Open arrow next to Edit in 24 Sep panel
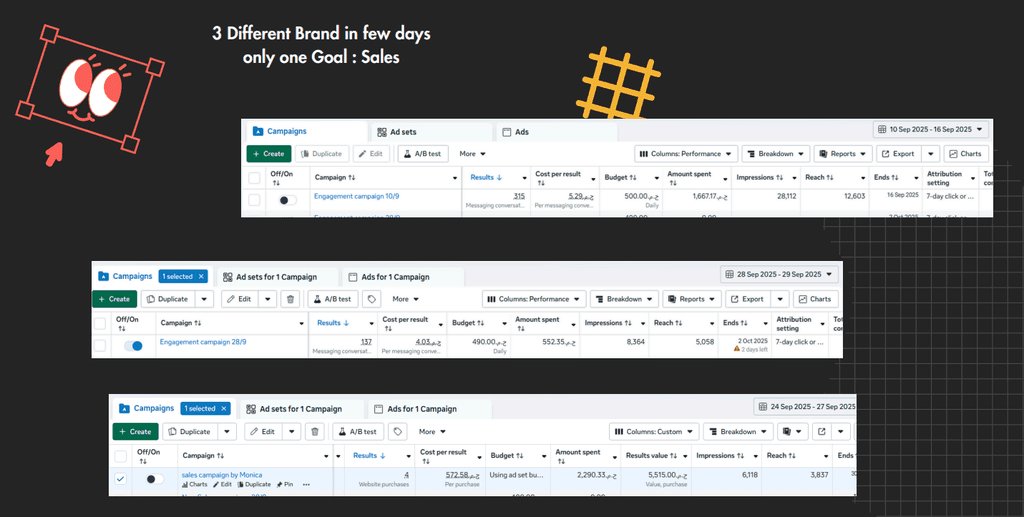Screen dimensions: 1024x517 [291, 431]
